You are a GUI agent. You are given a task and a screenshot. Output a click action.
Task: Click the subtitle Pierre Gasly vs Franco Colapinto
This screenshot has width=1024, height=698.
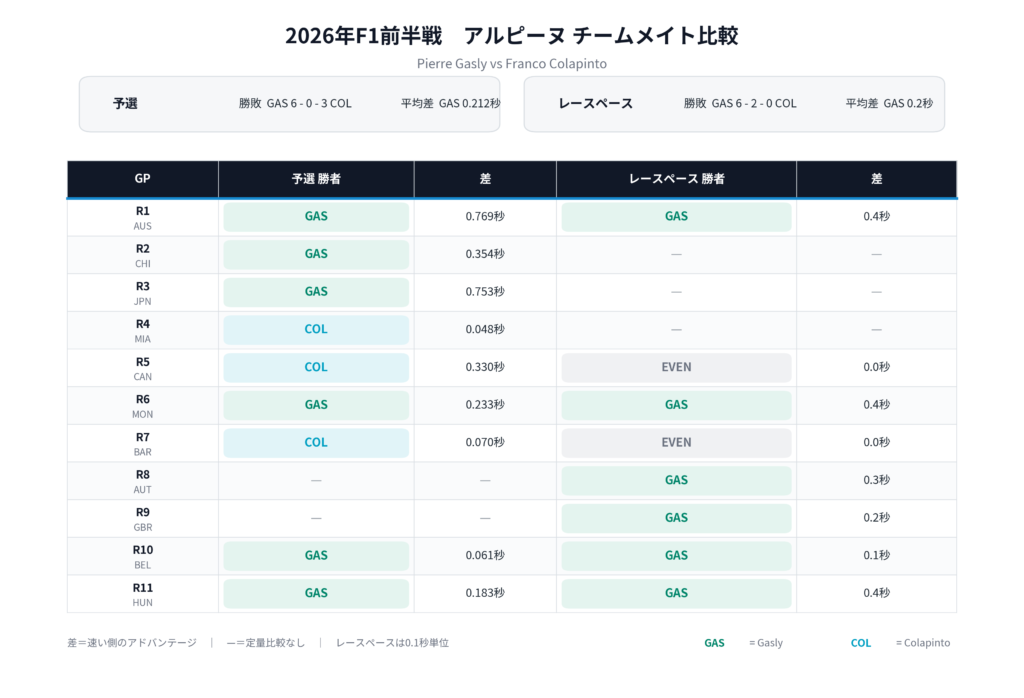[511, 63]
